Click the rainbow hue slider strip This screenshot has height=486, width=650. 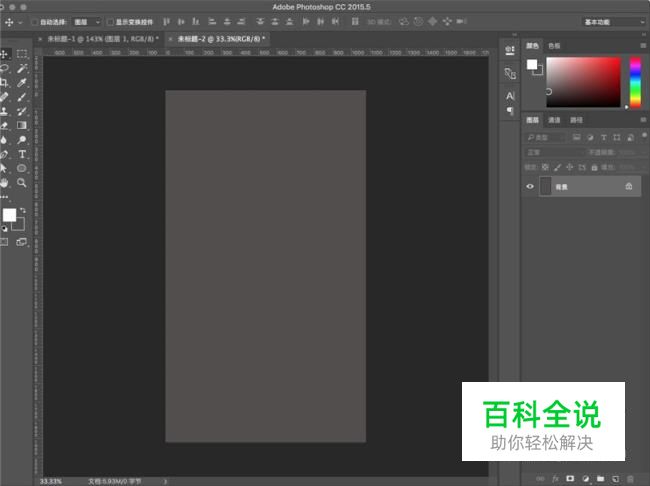[x=635, y=80]
